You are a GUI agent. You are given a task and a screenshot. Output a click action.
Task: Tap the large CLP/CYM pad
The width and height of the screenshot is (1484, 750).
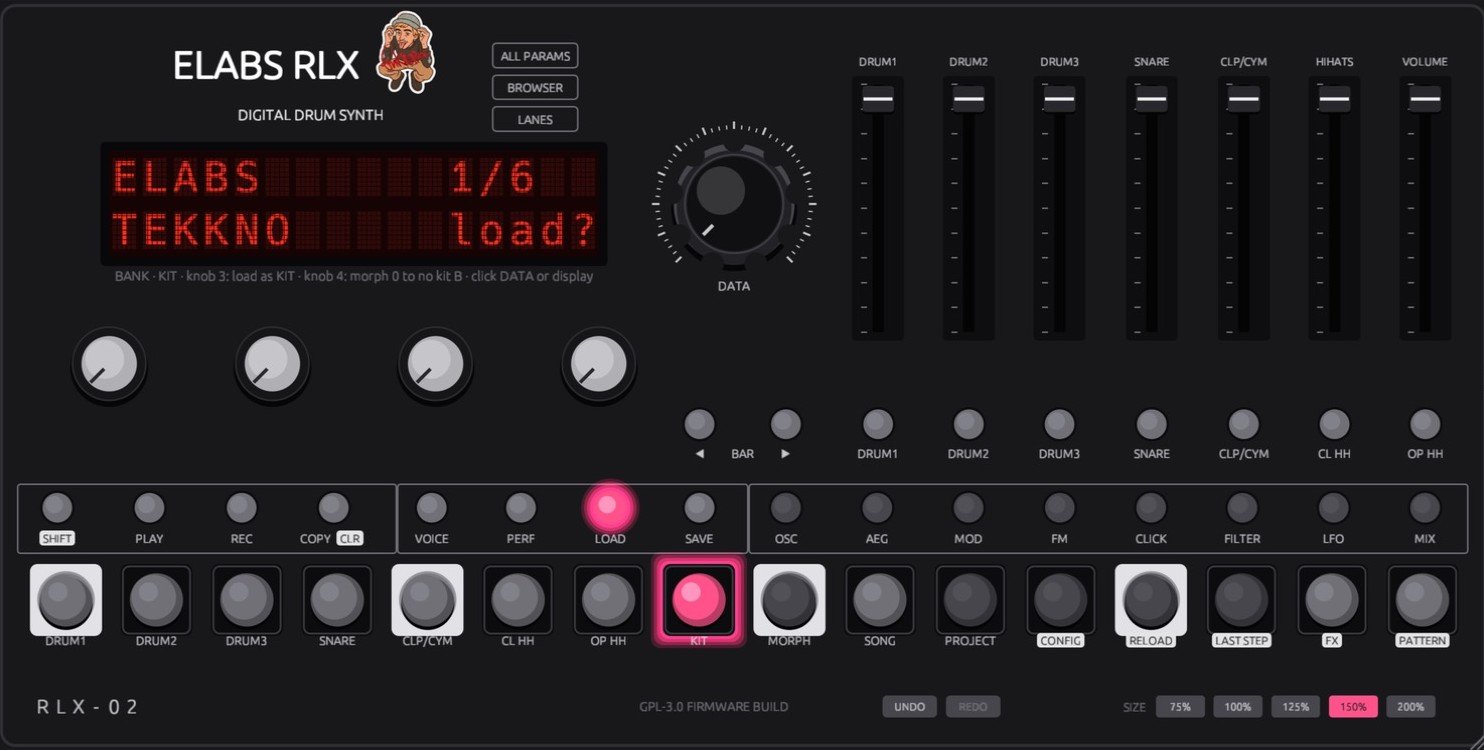pos(427,600)
